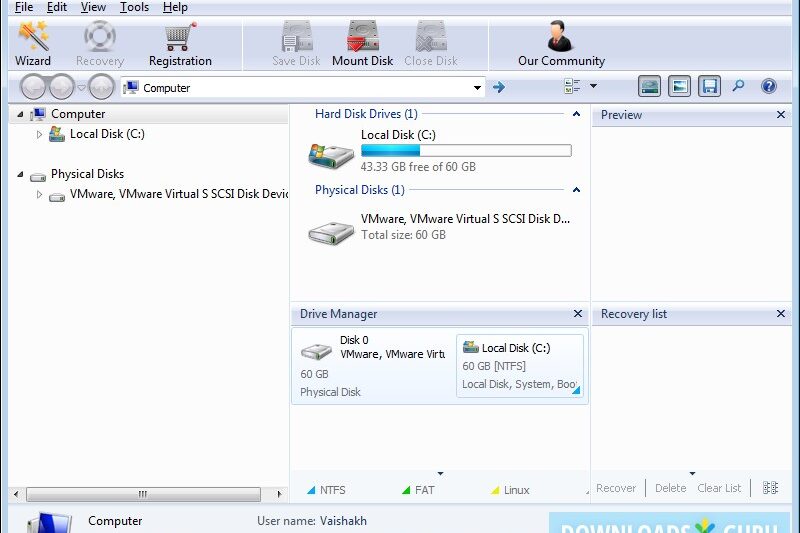Expand Local Disk (C:) tree node
This screenshot has width=800, height=533.
point(39,135)
